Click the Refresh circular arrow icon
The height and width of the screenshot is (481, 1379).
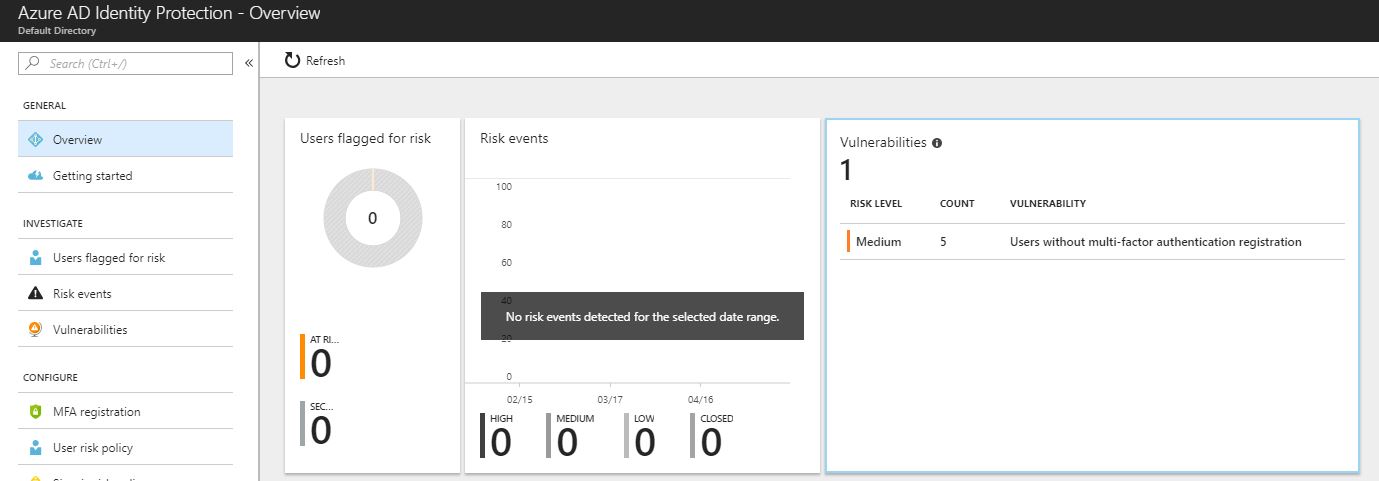point(292,61)
